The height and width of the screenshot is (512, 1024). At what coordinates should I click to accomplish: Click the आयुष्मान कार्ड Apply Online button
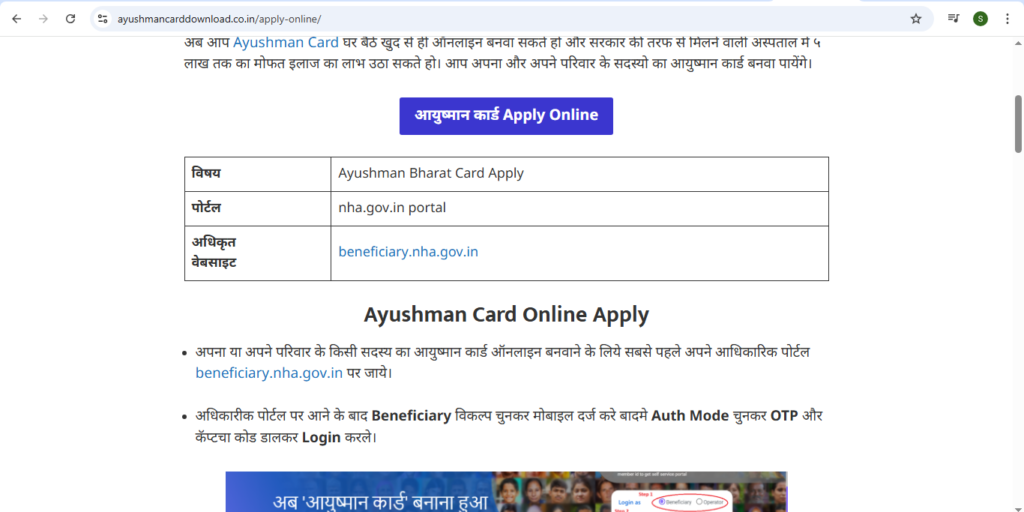click(x=506, y=116)
